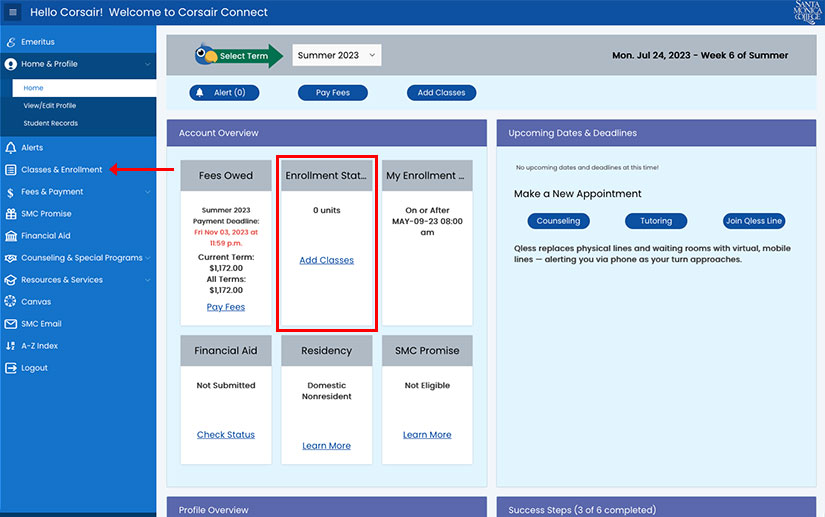Click the My Enrollment card header
Image resolution: width=825 pixels, height=517 pixels.
427,176
